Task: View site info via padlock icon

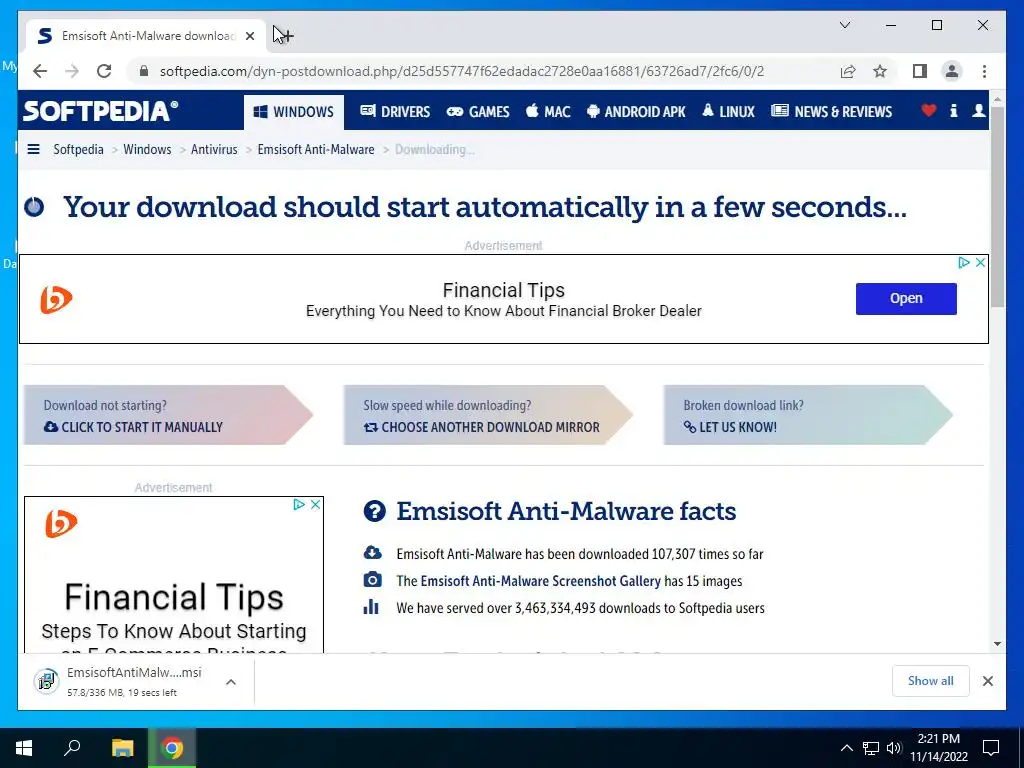Action: (144, 71)
